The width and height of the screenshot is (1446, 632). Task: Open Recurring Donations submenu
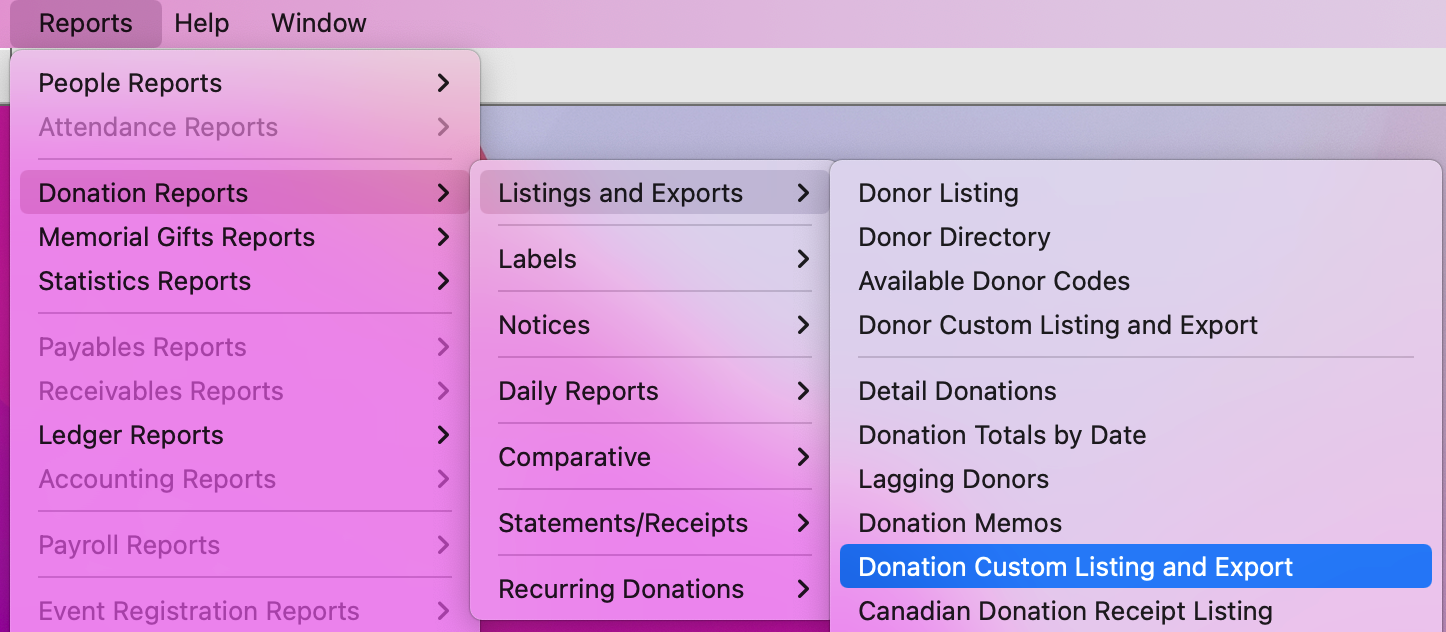click(620, 589)
